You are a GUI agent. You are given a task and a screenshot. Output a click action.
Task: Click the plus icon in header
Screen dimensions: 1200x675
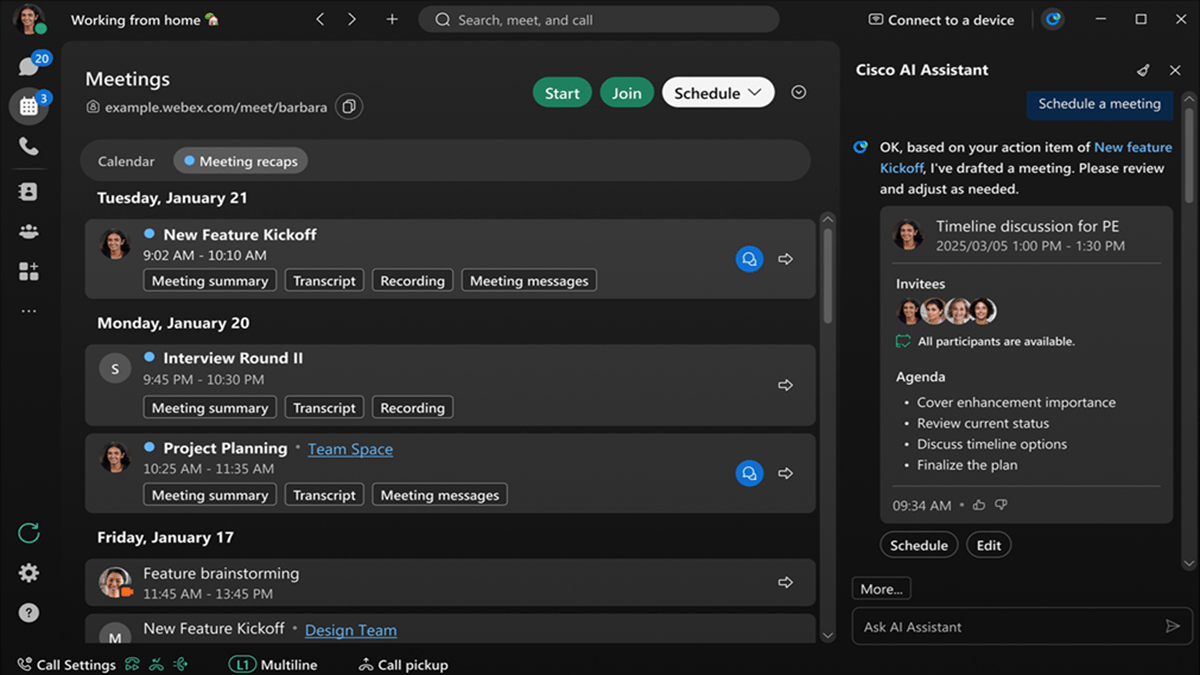tap(391, 19)
